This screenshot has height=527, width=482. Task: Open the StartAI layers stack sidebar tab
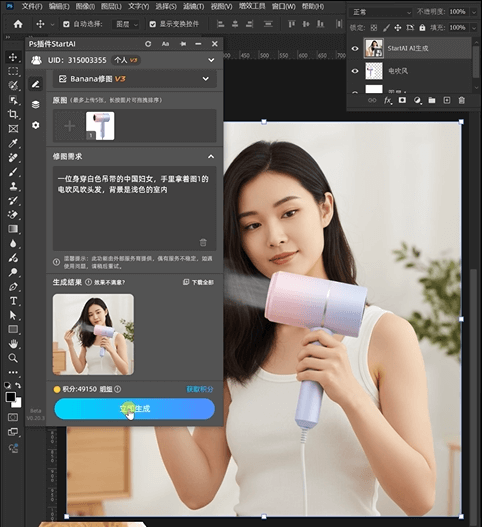36,105
